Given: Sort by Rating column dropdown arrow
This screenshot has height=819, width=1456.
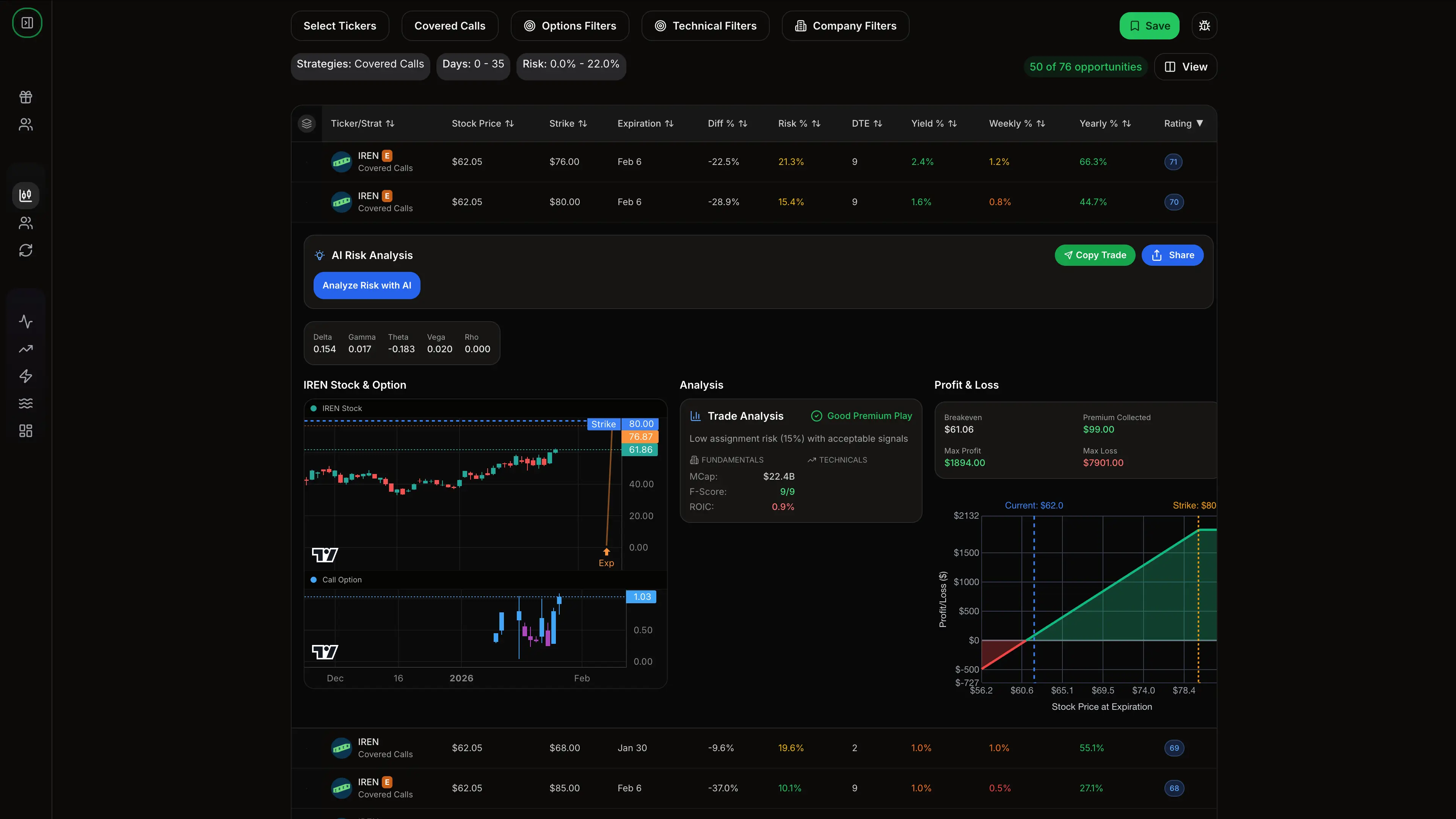Looking at the screenshot, I should [1199, 123].
